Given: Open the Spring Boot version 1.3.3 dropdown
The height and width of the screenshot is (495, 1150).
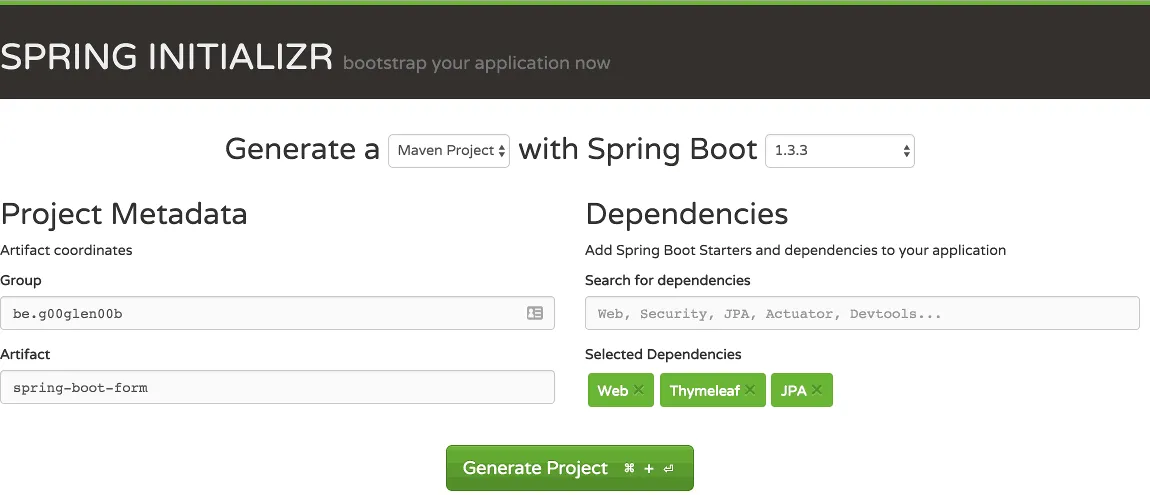Looking at the screenshot, I should pos(840,150).
